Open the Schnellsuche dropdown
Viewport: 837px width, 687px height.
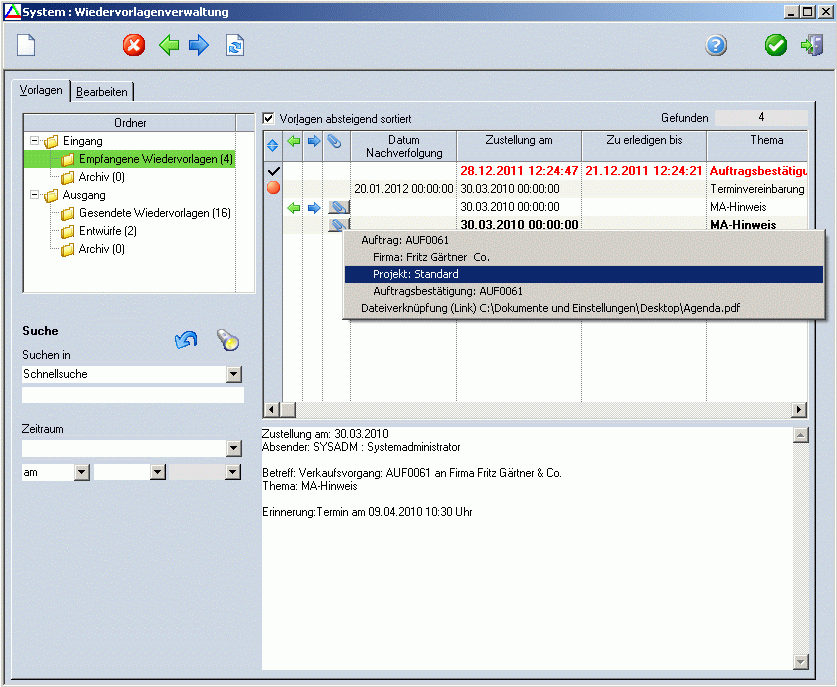[x=234, y=374]
